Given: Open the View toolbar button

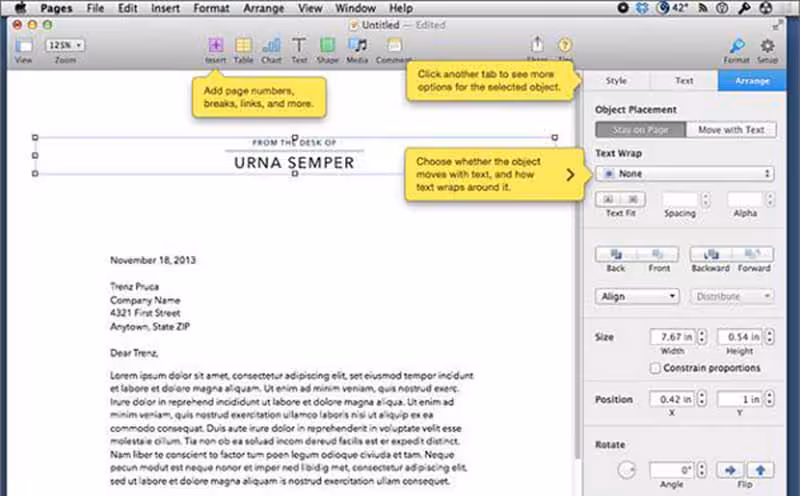Looking at the screenshot, I should 23,46.
